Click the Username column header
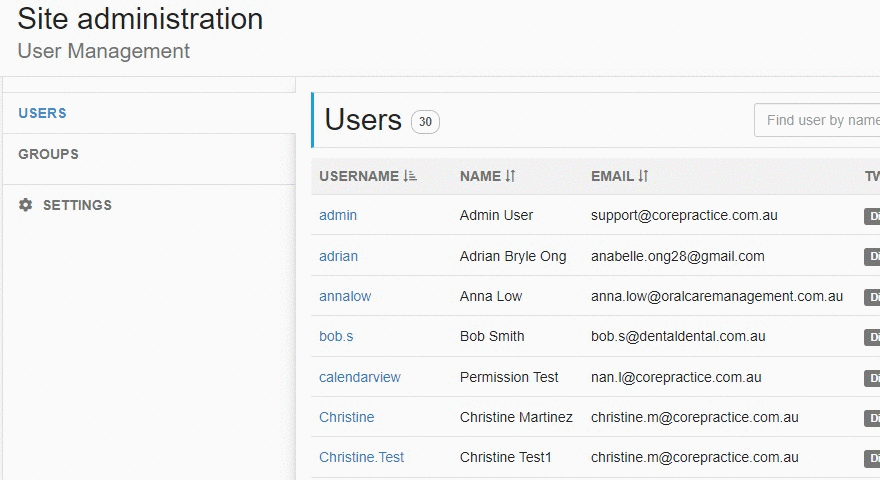Screen dimensions: 880x480 (x=359, y=176)
